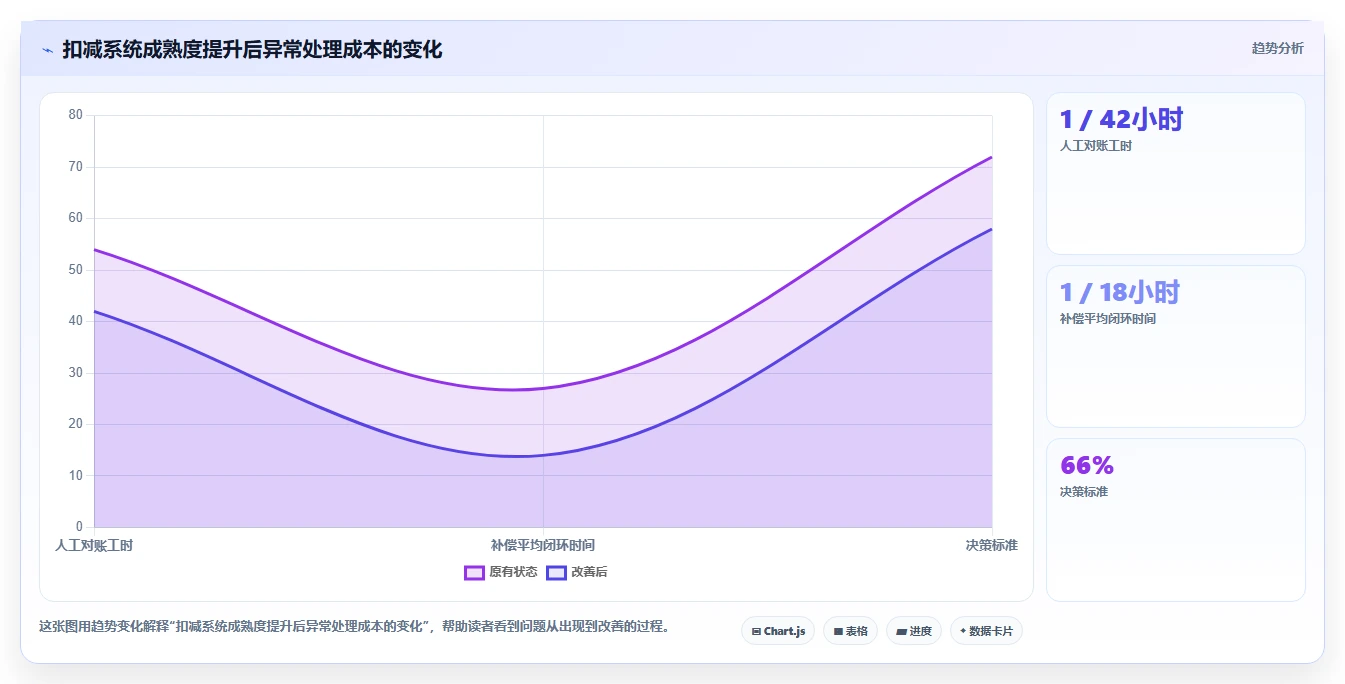
Task: Click the y-axis value 40
Action: pyautogui.click(x=76, y=321)
